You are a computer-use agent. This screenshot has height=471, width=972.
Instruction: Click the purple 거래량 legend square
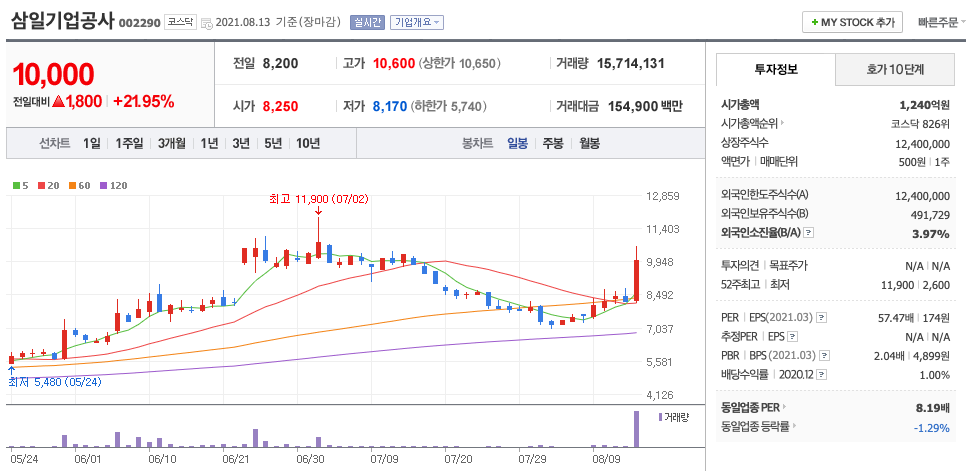coord(660,416)
